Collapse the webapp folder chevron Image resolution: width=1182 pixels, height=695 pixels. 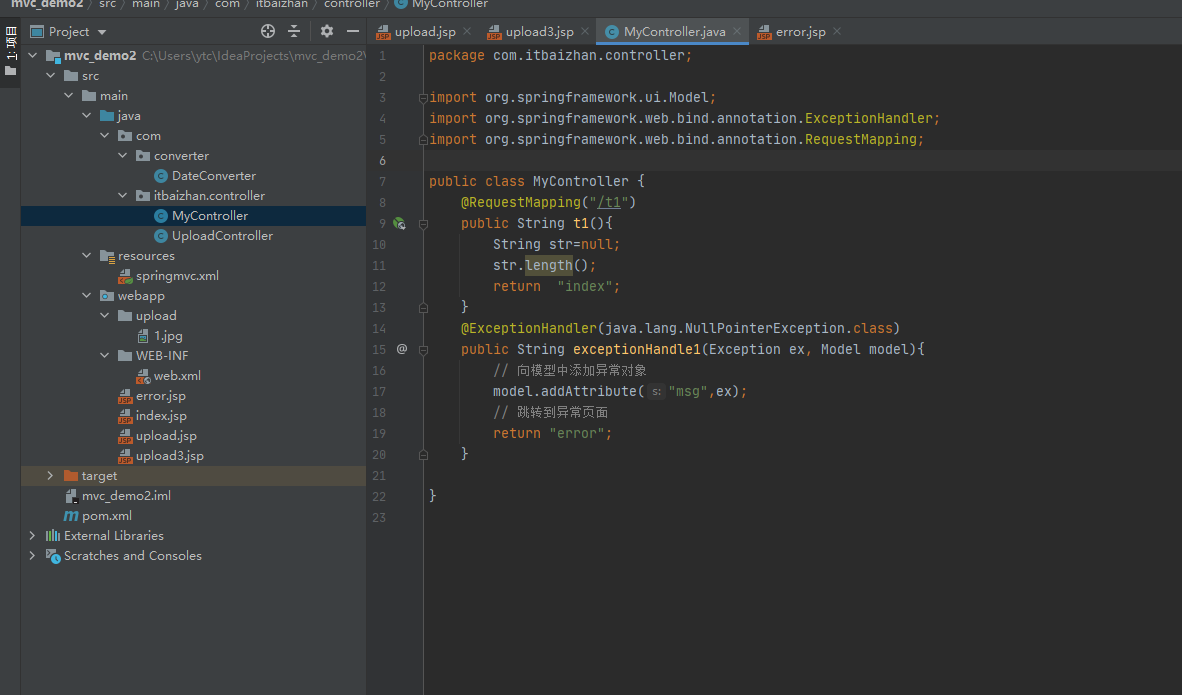[x=87, y=295]
